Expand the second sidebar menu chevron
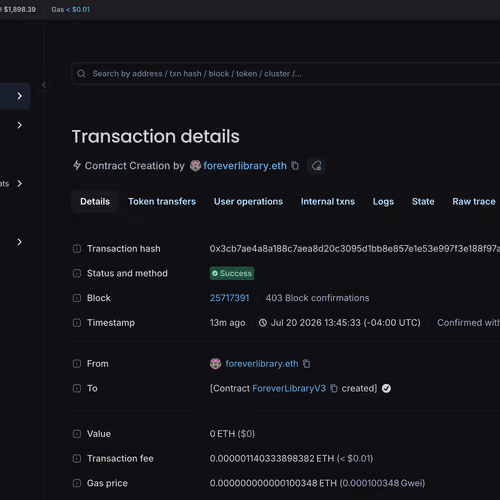 coord(20,125)
